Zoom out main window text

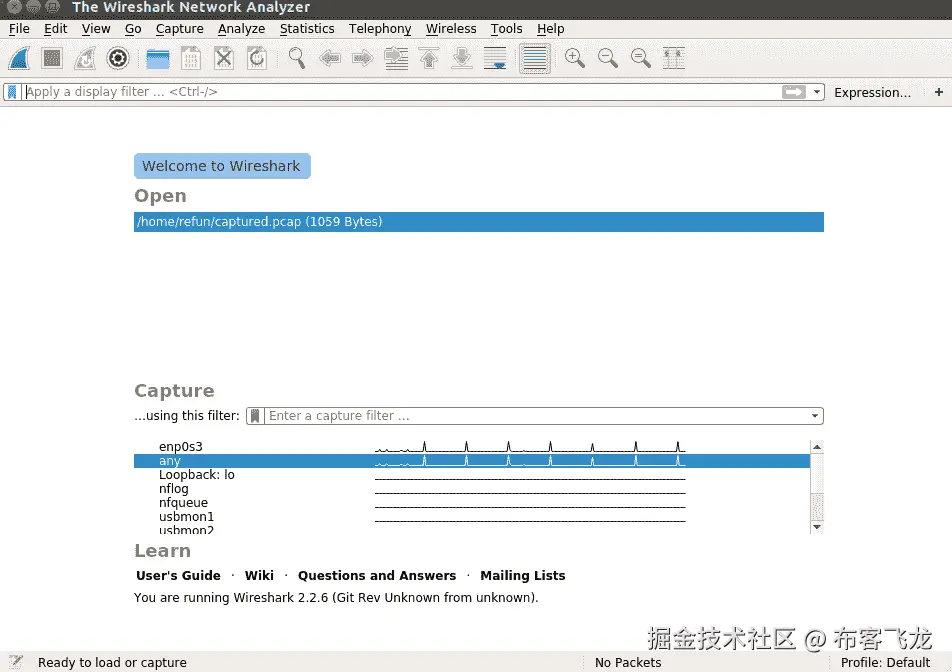[x=608, y=58]
